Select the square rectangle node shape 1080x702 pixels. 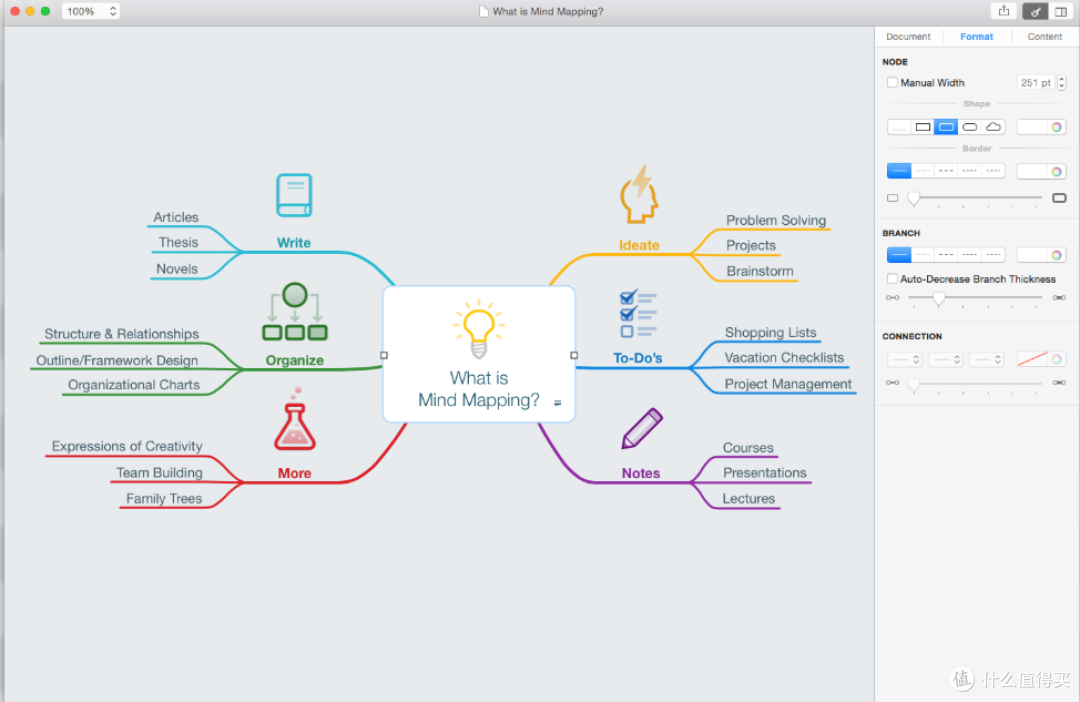[x=922, y=127]
